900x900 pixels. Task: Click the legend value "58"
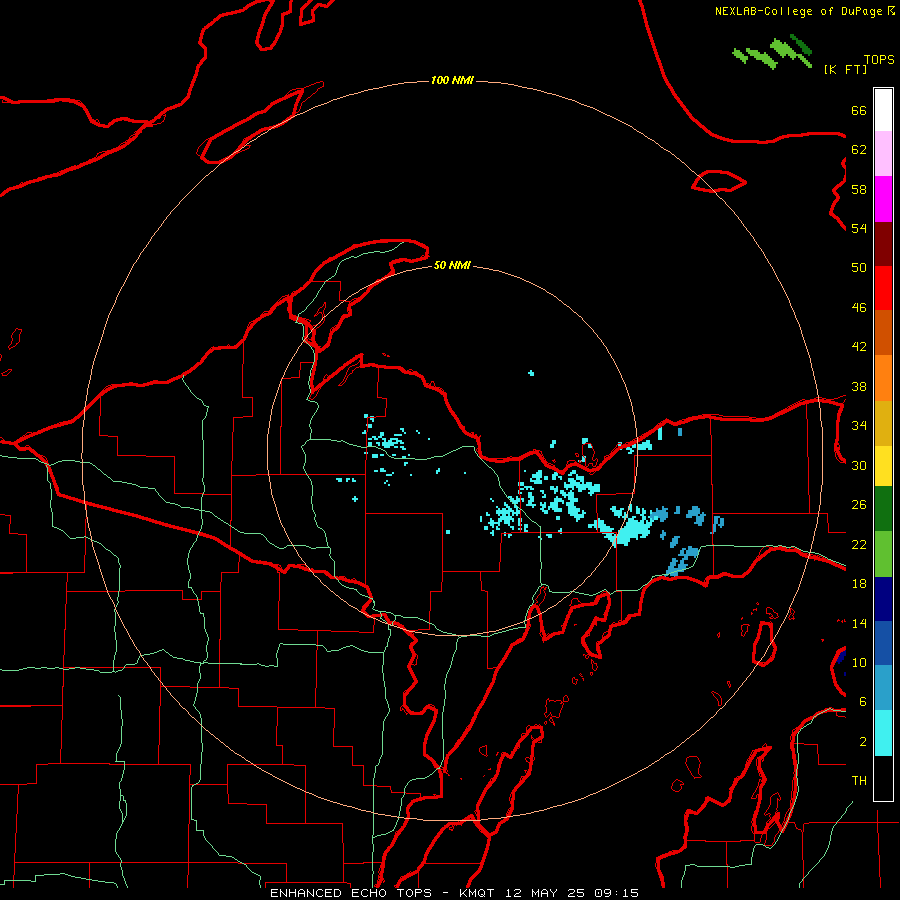(x=859, y=189)
